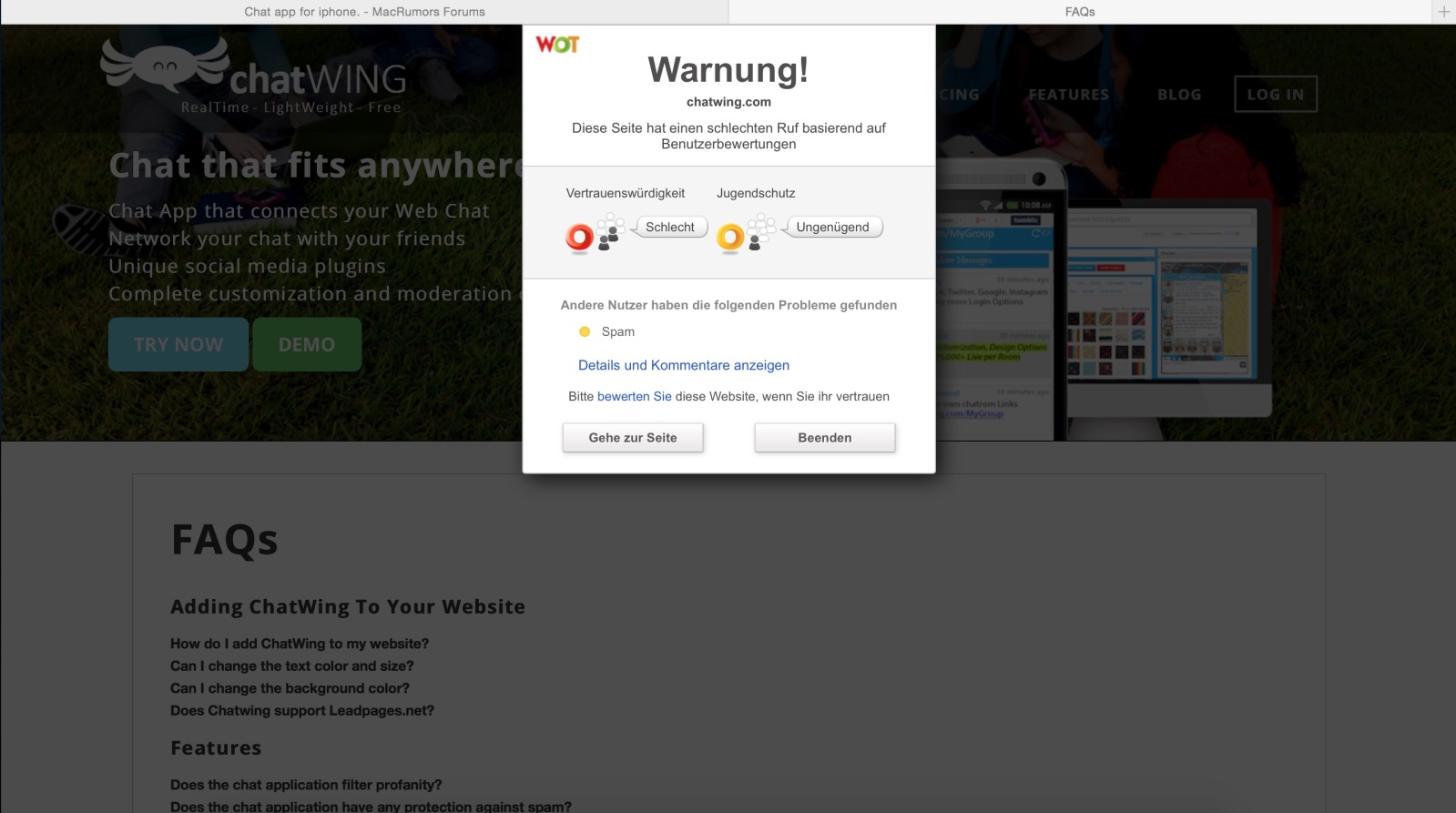Switch to the MacRumors Forums tab
This screenshot has width=1456, height=813.
[x=364, y=12]
